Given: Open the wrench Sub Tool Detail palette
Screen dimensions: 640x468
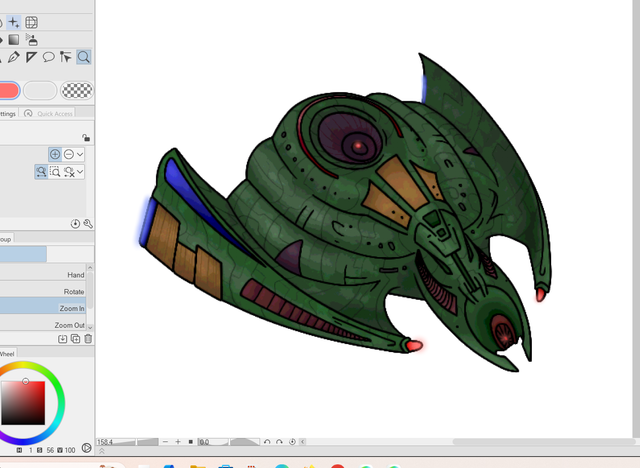Looking at the screenshot, I should 88,224.
